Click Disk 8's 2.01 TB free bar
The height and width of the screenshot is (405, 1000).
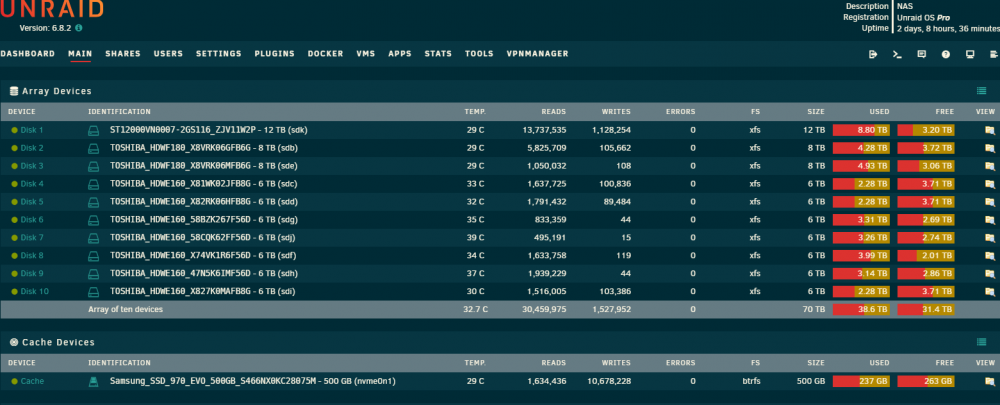point(926,256)
